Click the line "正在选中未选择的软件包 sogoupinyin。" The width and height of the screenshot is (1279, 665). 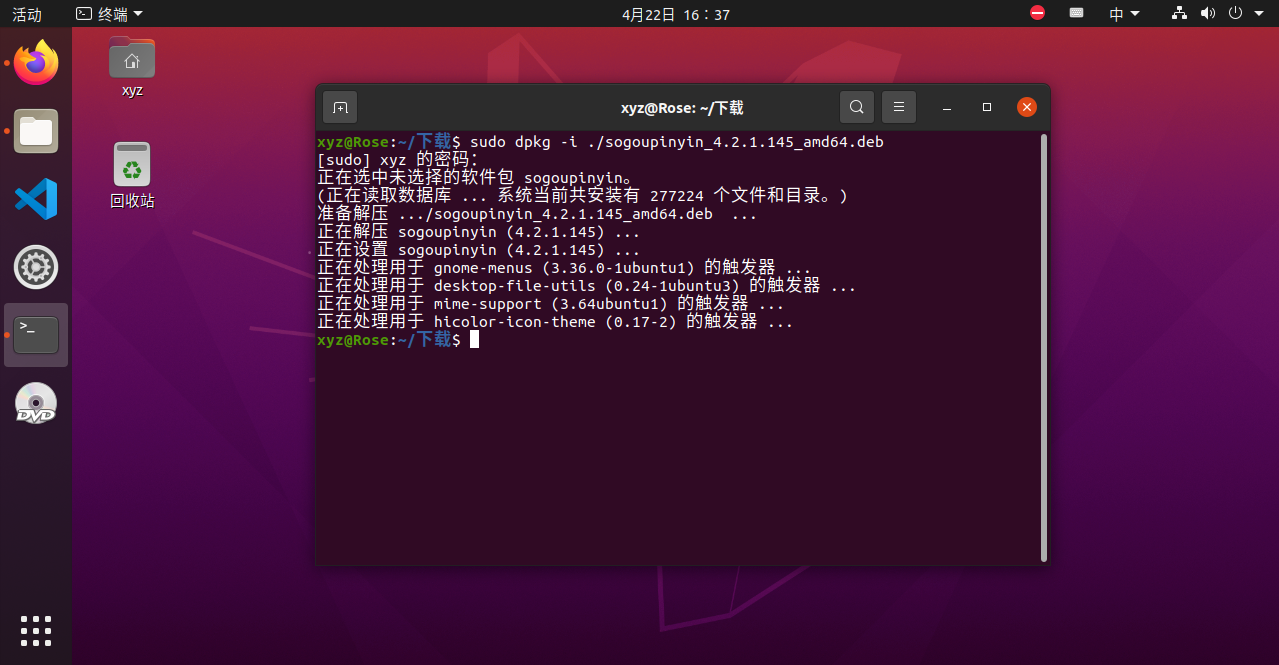point(475,178)
